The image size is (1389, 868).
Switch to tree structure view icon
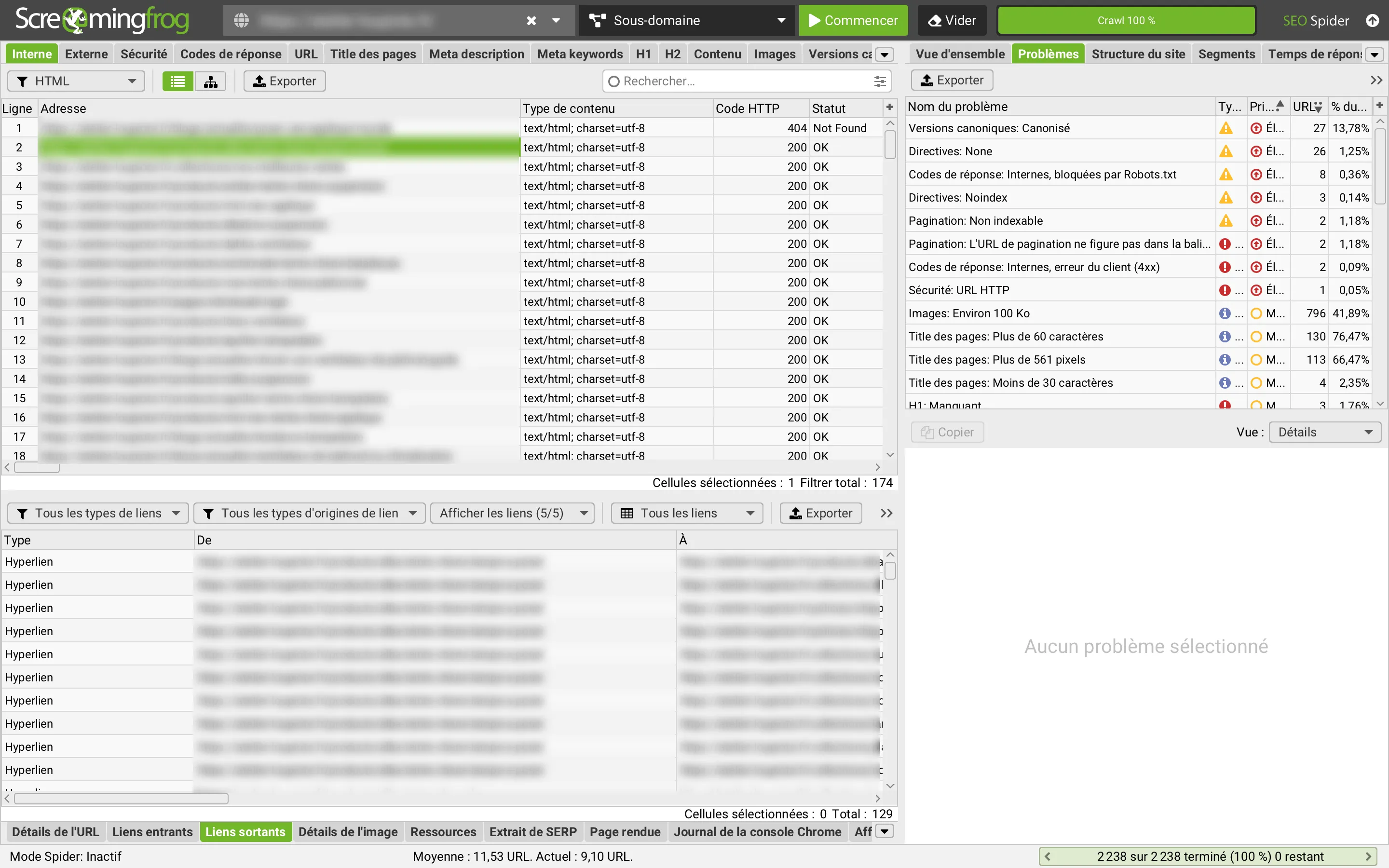pos(211,81)
